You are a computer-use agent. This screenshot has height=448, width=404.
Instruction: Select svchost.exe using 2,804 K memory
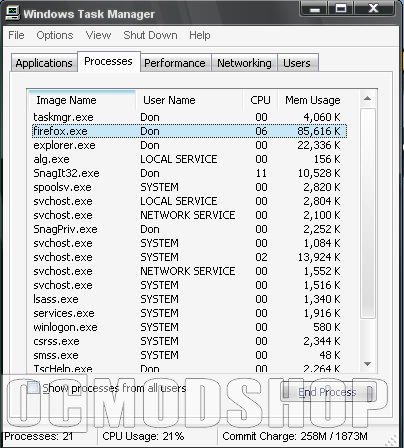point(189,201)
